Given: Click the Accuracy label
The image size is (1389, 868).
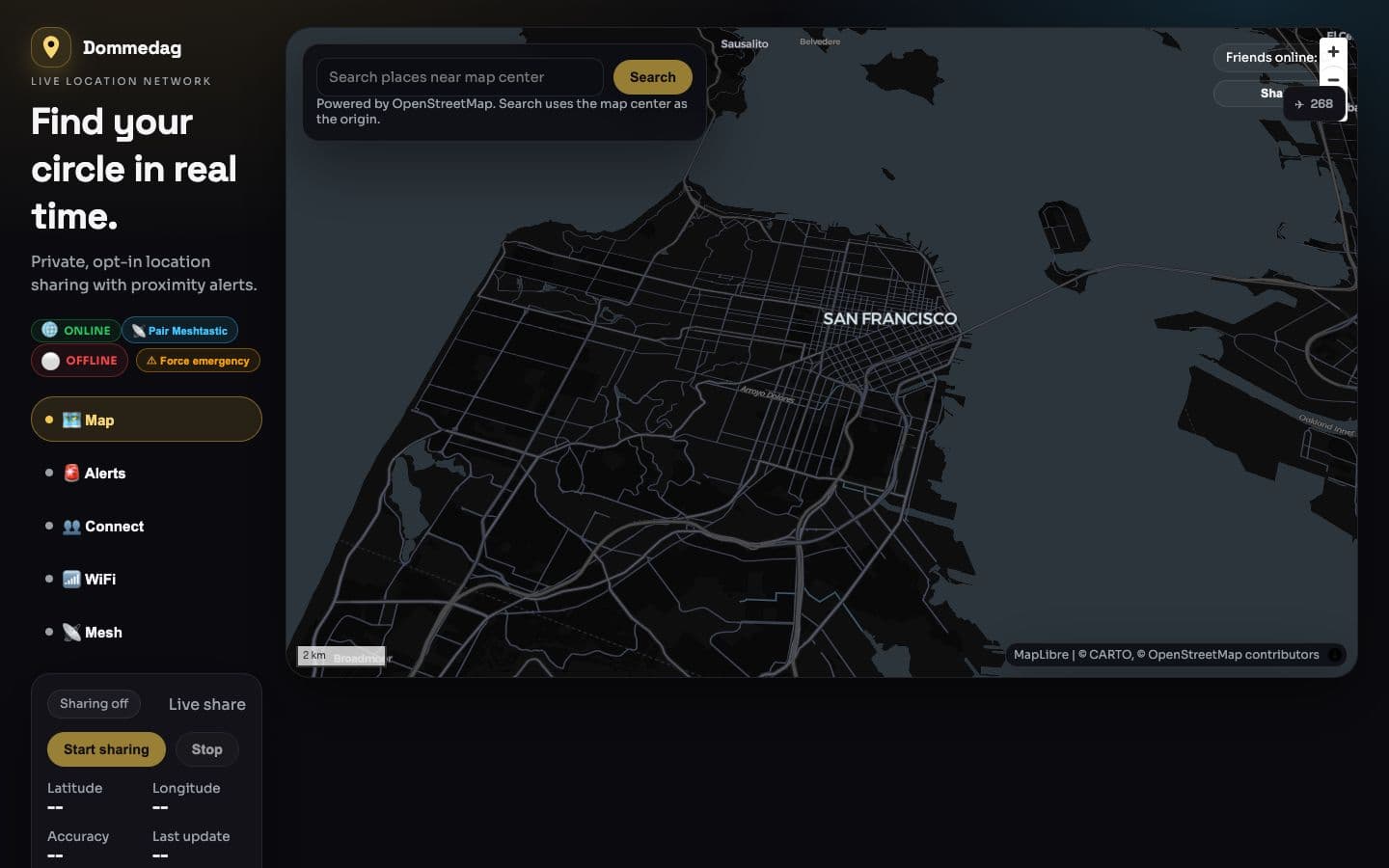Looking at the screenshot, I should tap(78, 837).
